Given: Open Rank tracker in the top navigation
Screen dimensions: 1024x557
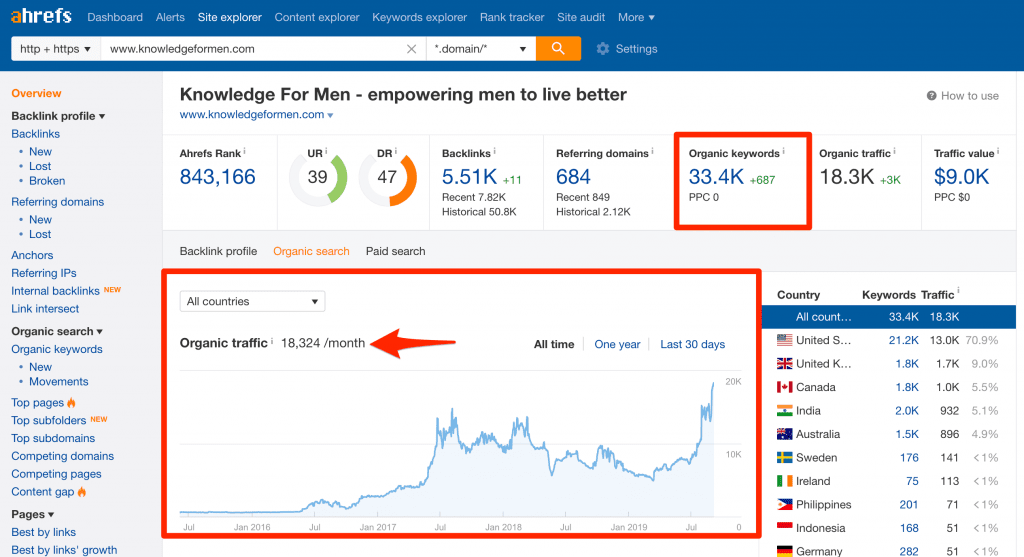Looking at the screenshot, I should [512, 17].
